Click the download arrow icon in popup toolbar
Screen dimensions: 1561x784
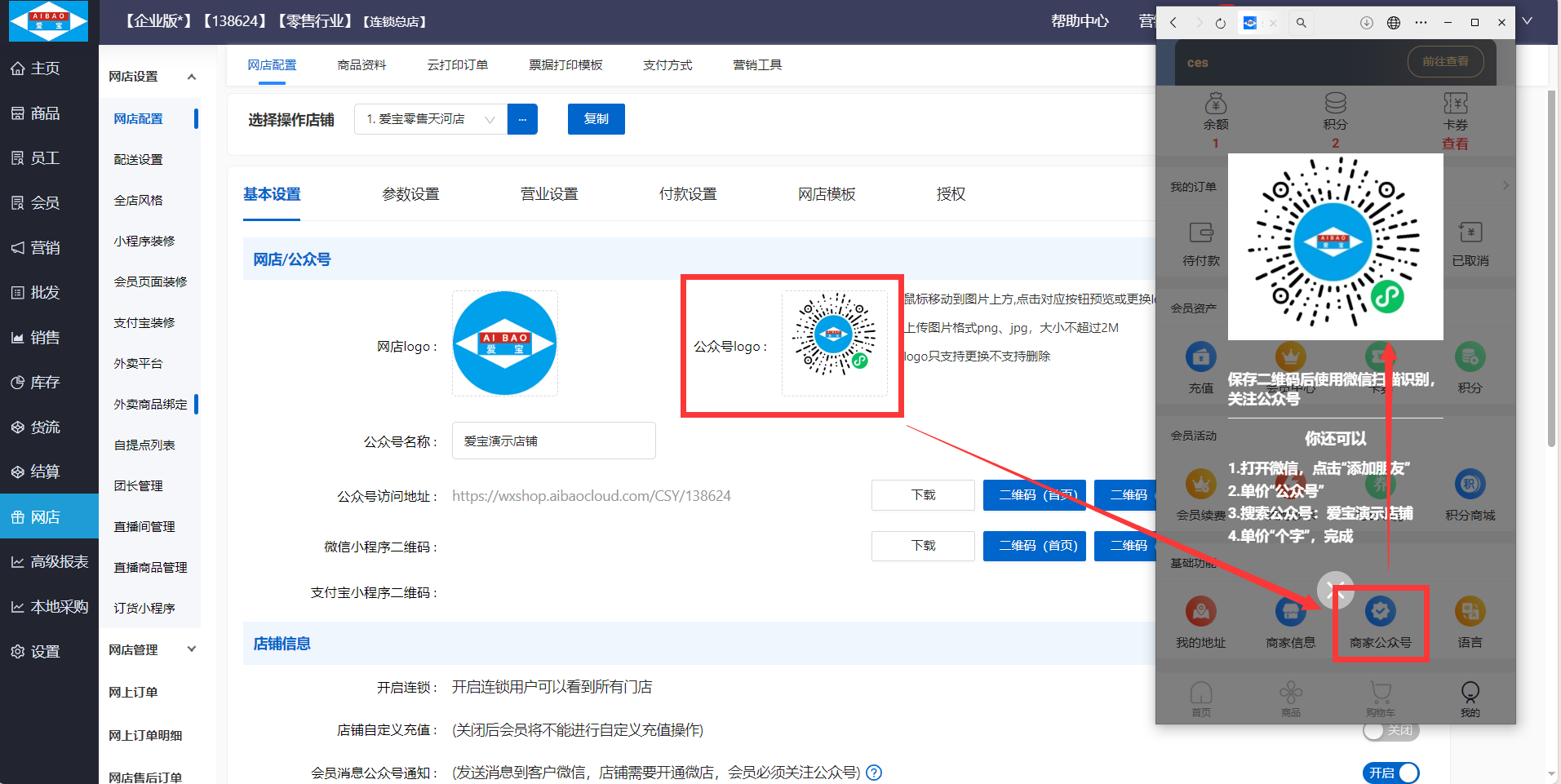tap(1366, 23)
